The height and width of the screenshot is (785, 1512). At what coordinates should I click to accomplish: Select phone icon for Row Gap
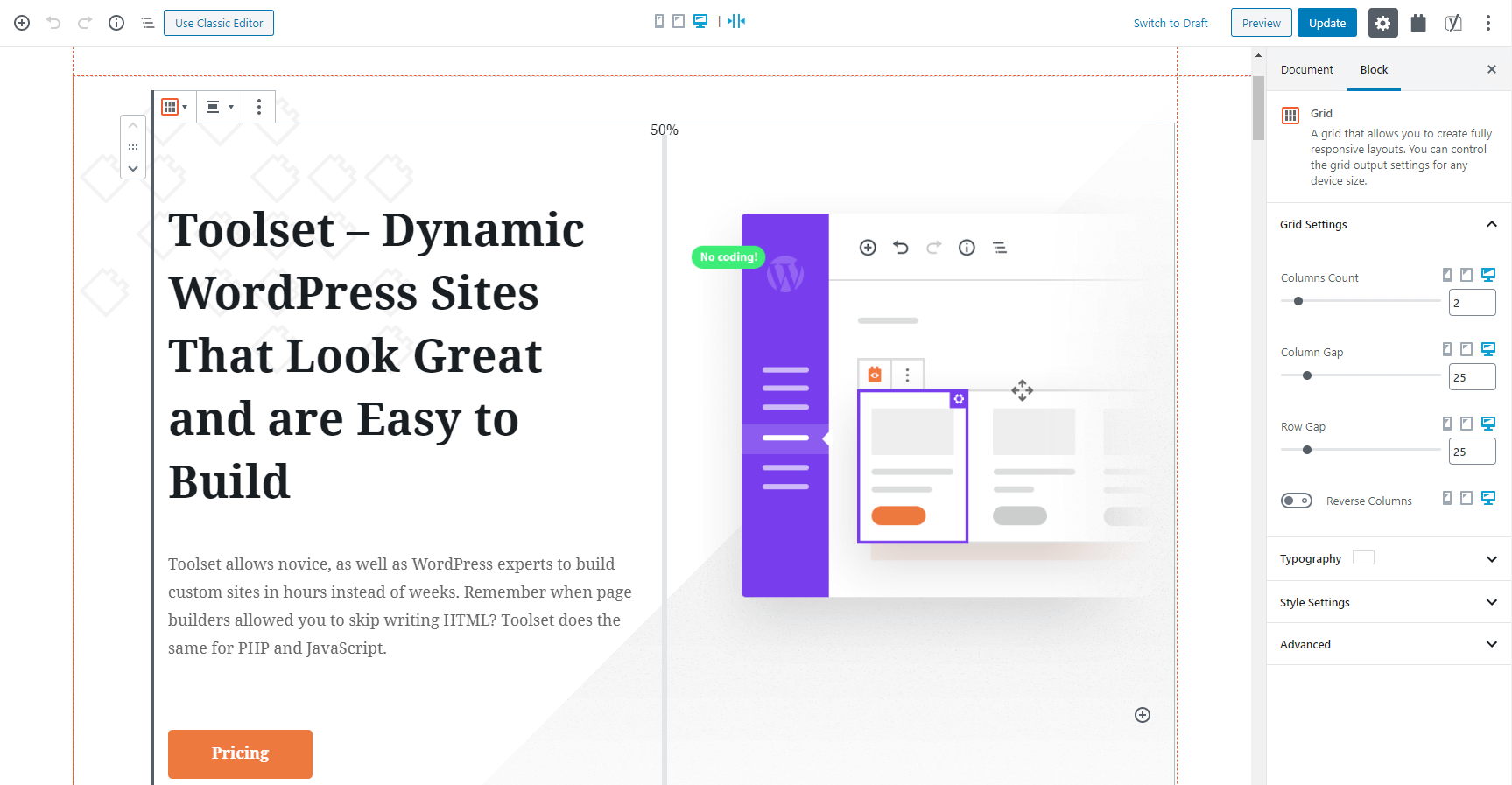[1447, 424]
